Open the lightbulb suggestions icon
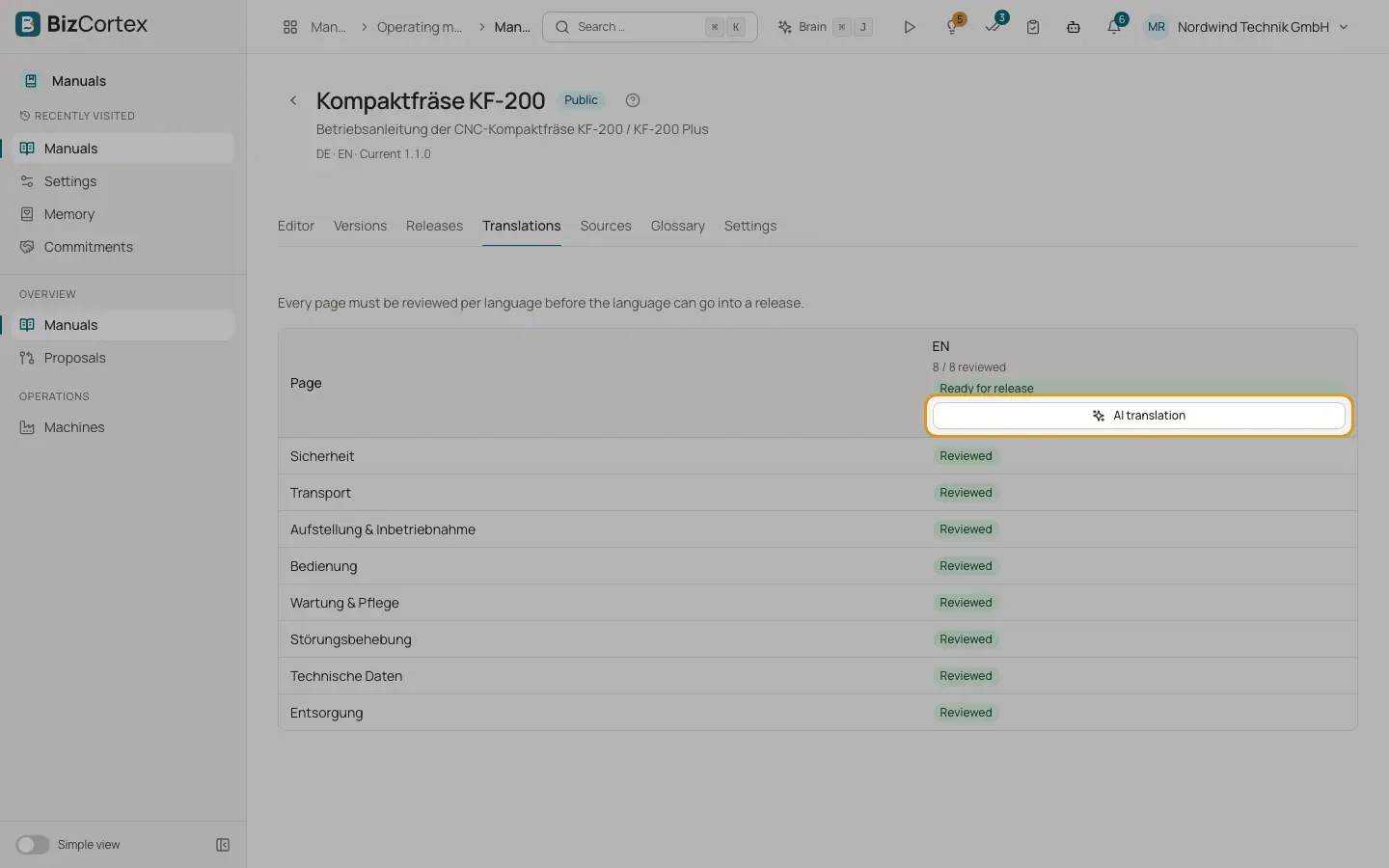This screenshot has height=868, width=1389. point(952,27)
